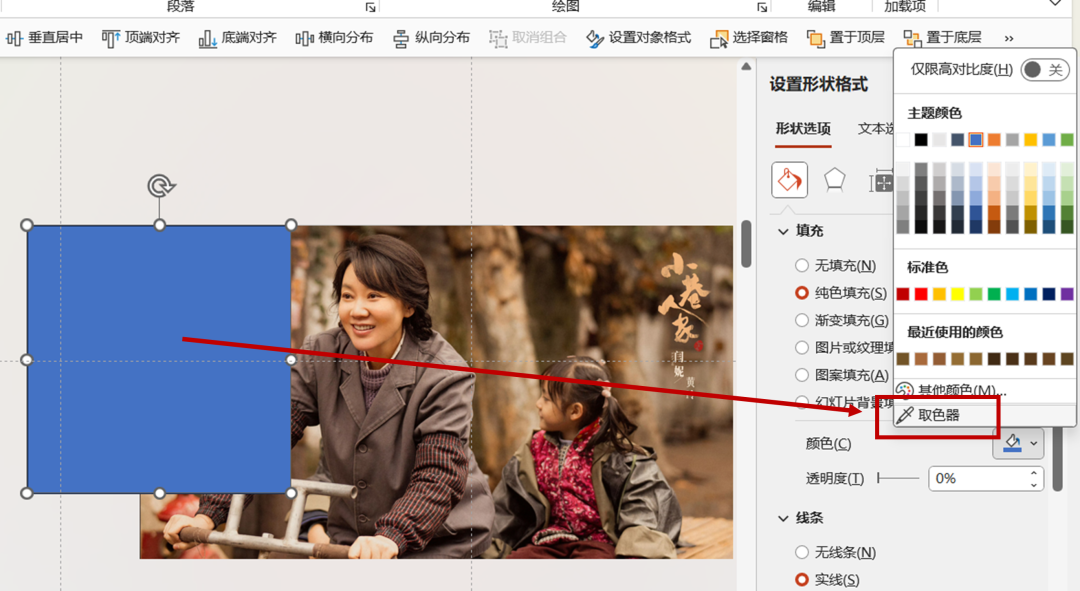The image size is (1080, 591).
Task: Click the 设置形状格式 pane title
Action: click(818, 85)
